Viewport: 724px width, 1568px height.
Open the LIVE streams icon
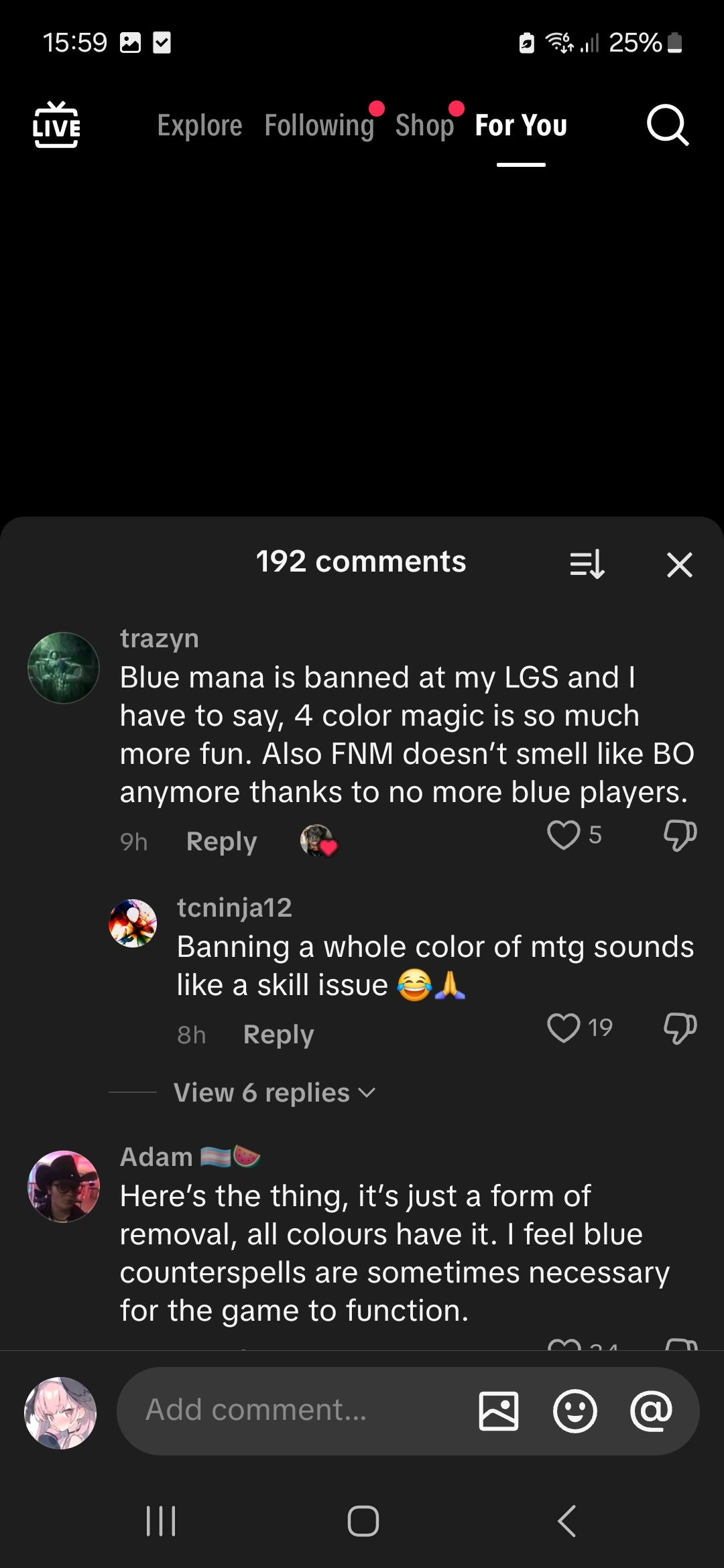tap(56, 125)
